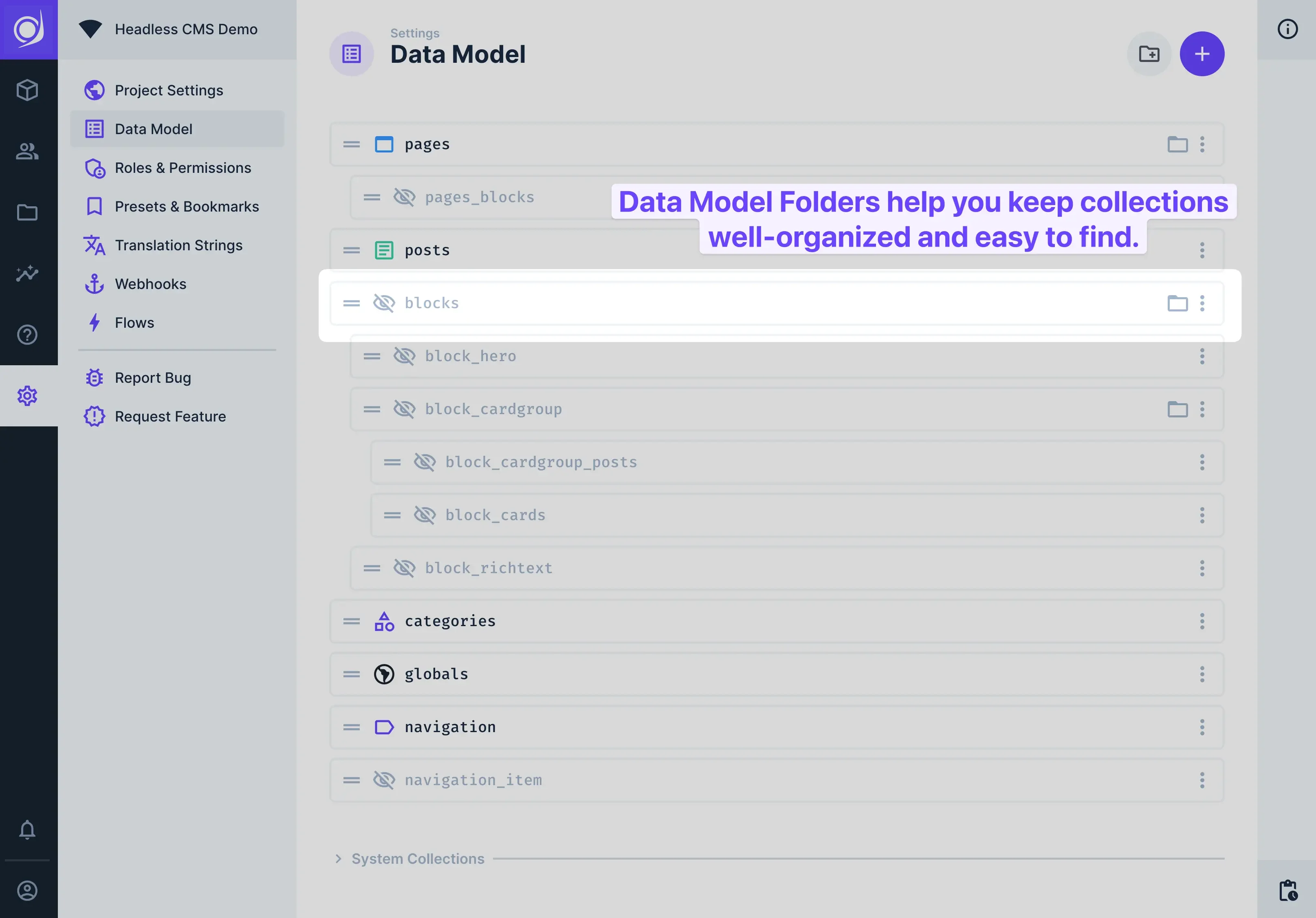Screen dimensions: 1316x918
Task: Open the Insights module
Action: (28, 274)
